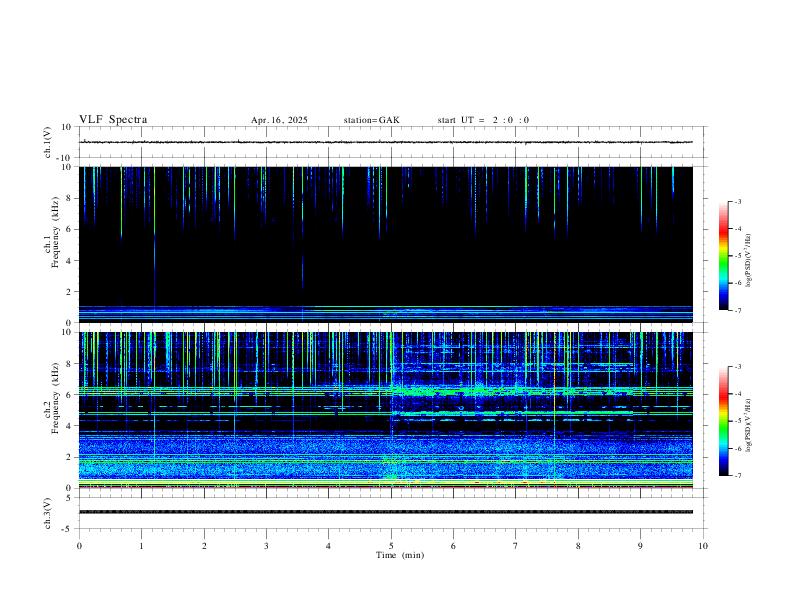Click the upper color scale bar for ch.1
The width and height of the screenshot is (792, 612).
click(723, 256)
